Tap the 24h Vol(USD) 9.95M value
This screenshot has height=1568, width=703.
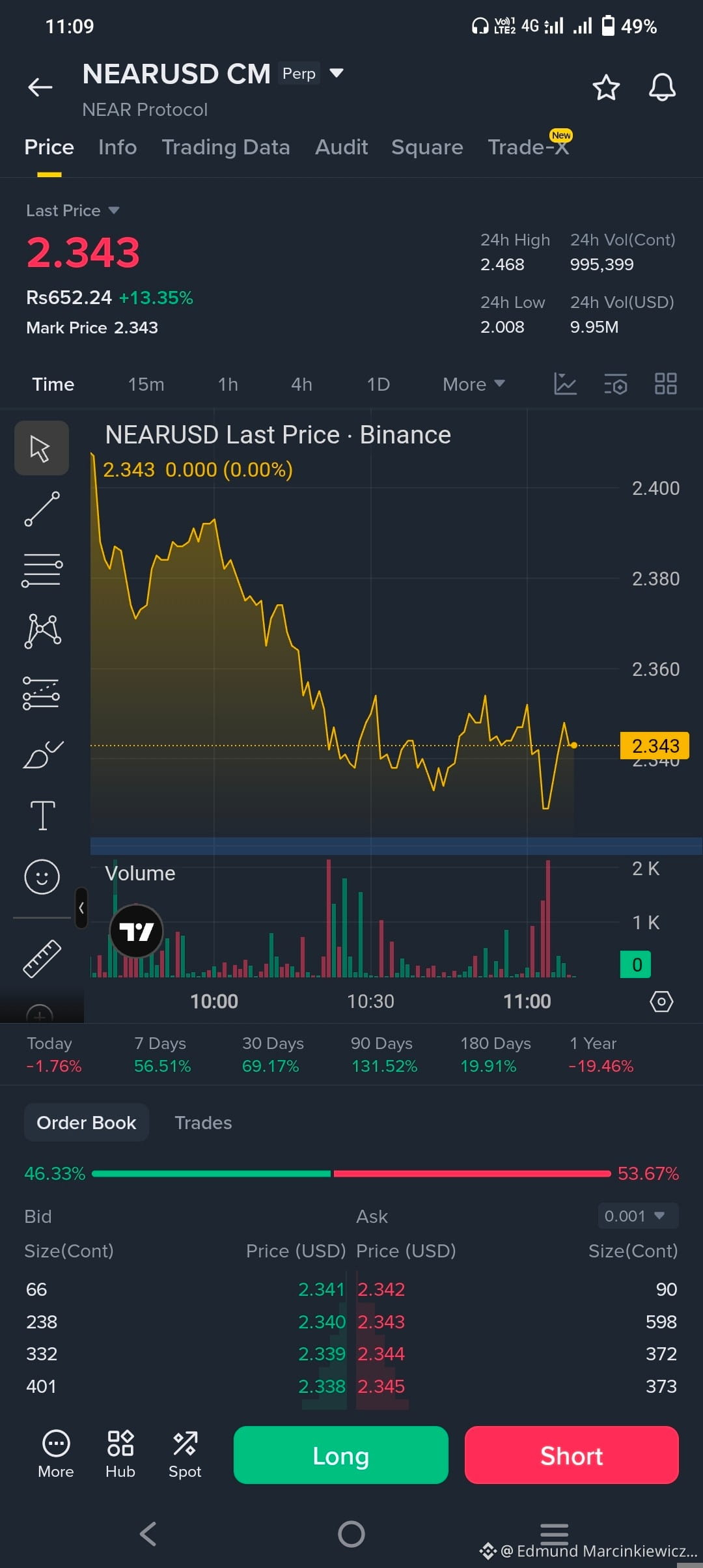tap(594, 327)
